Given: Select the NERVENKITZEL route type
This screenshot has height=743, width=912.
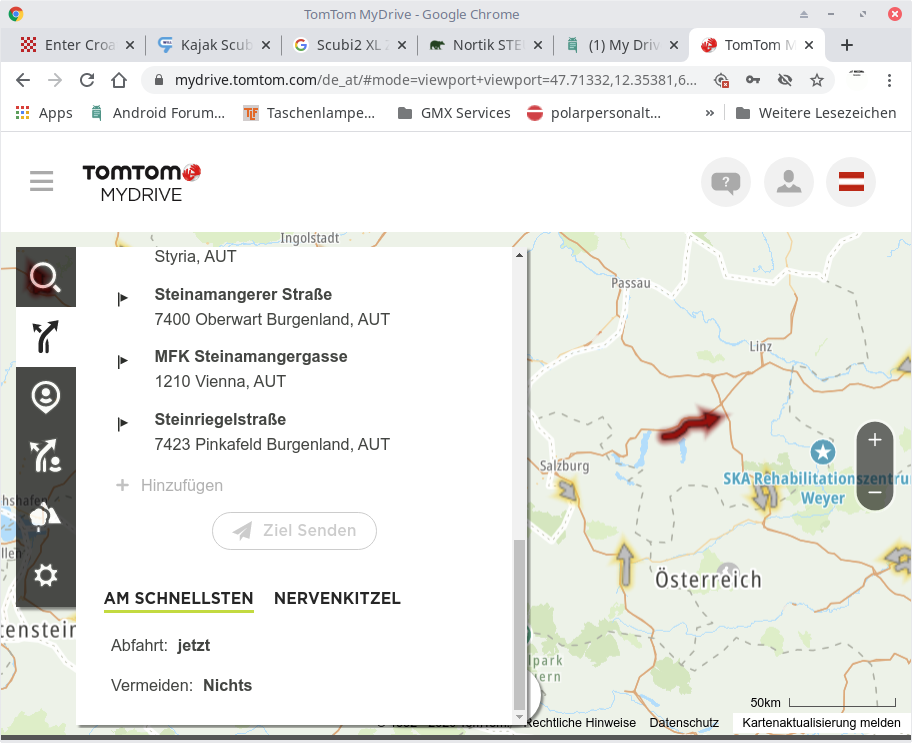Looking at the screenshot, I should click(337, 598).
